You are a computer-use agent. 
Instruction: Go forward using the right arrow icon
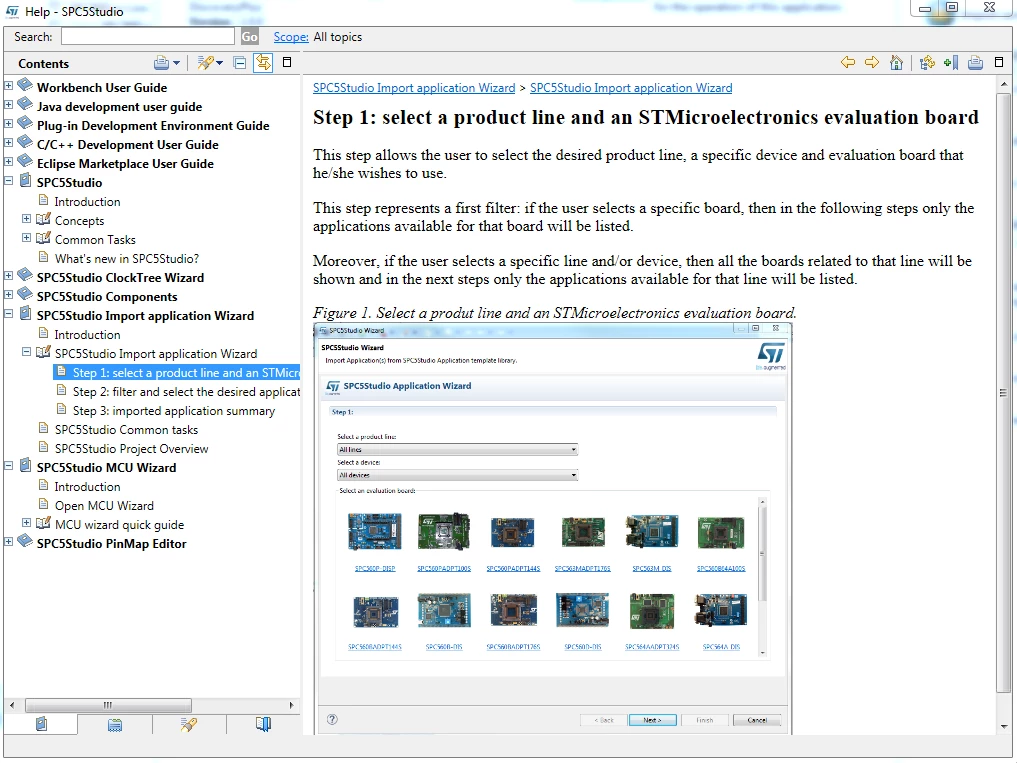tap(872, 62)
